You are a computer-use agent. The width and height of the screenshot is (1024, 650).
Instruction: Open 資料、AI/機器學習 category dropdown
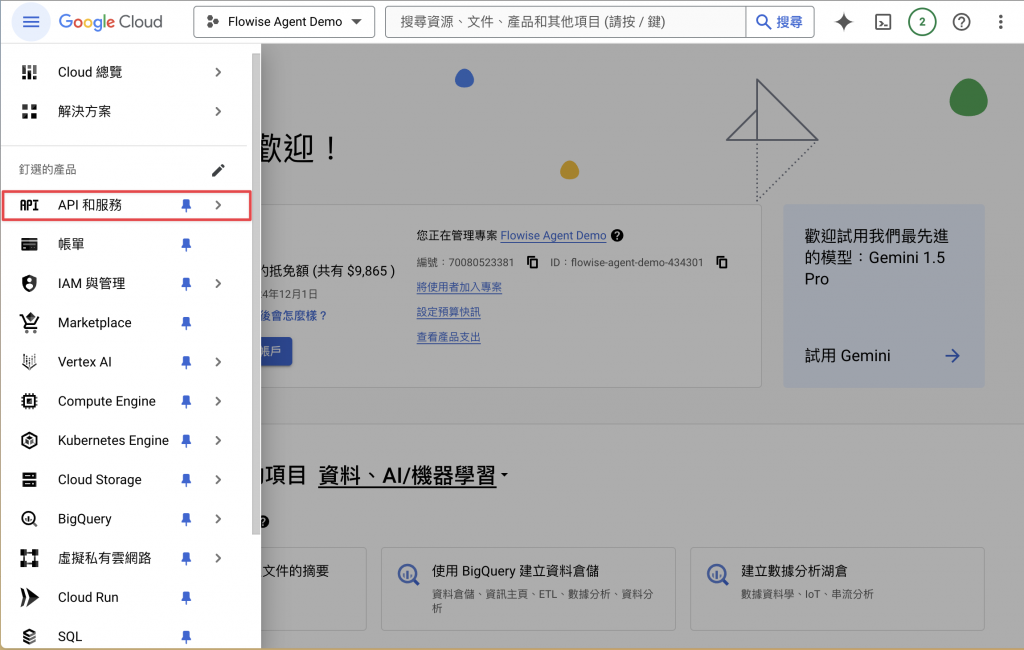tap(413, 476)
